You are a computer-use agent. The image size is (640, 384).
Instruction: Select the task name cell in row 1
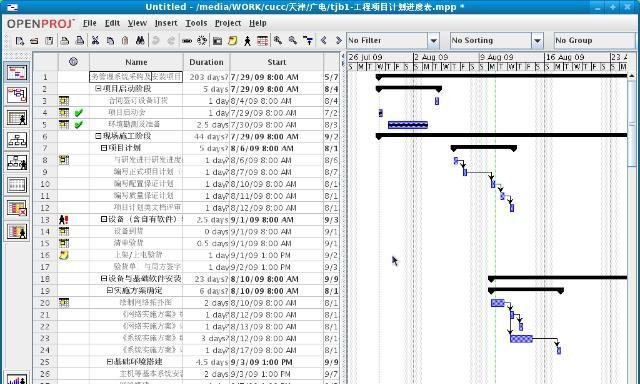tap(136, 77)
